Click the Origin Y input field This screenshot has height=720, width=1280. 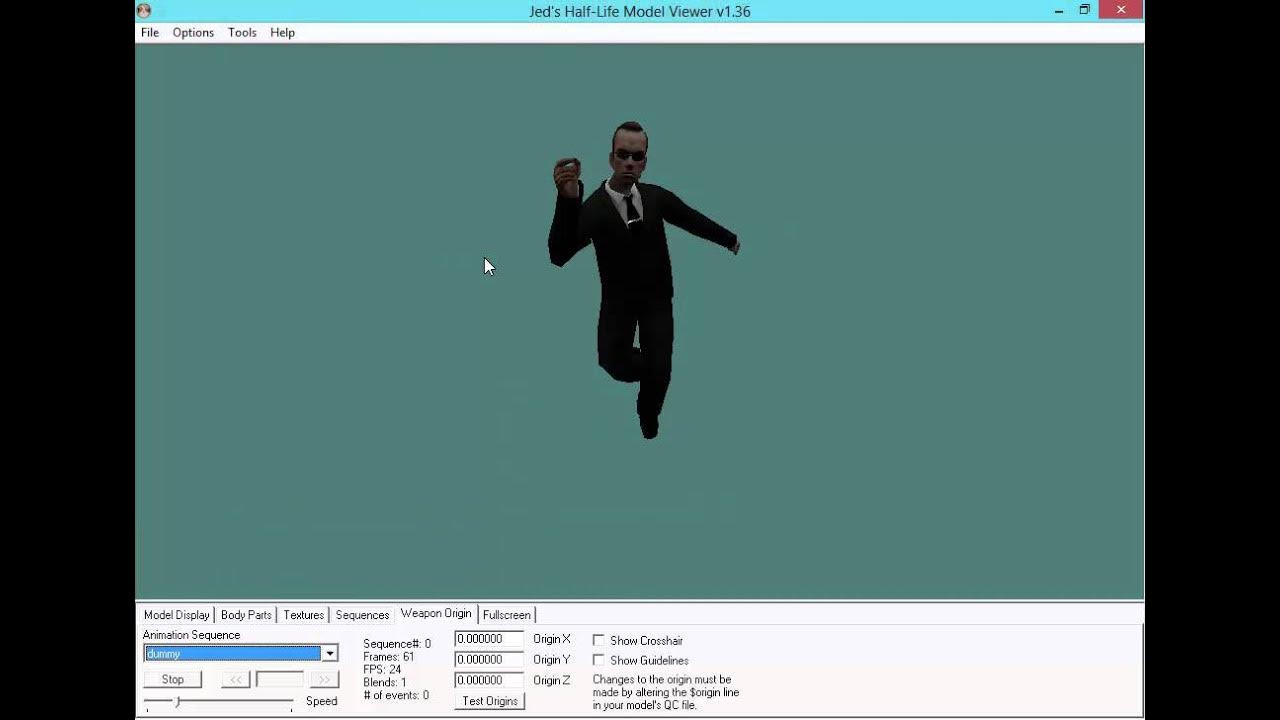489,660
